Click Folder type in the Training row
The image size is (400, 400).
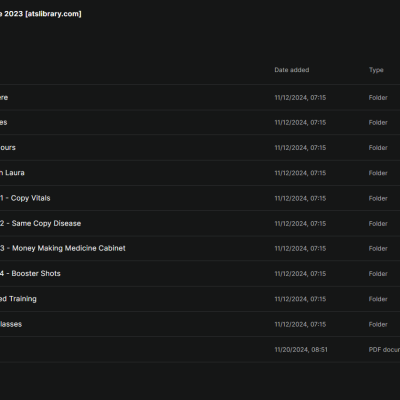pos(378,299)
